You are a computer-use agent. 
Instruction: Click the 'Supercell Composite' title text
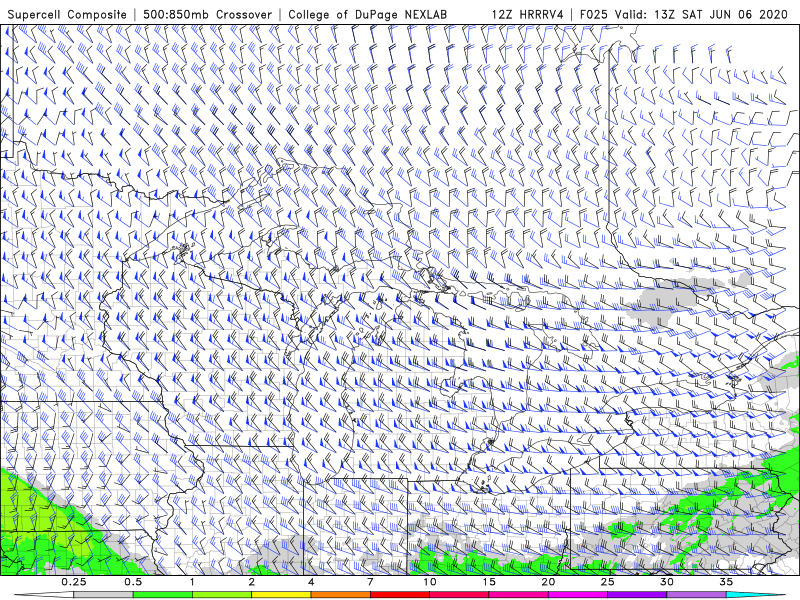click(67, 14)
